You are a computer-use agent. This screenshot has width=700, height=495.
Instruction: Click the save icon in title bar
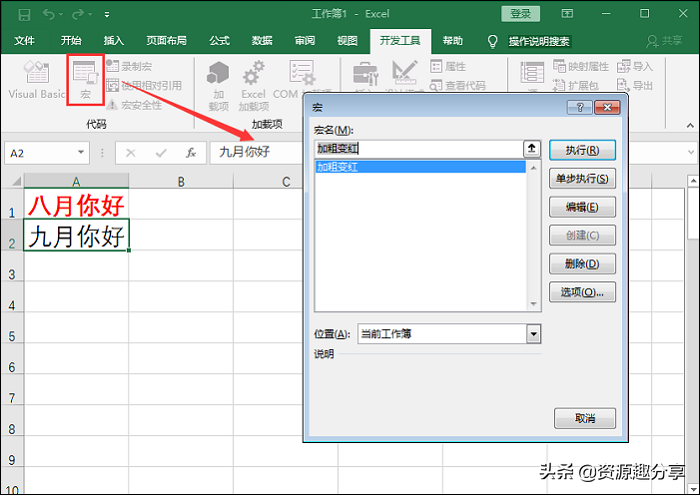(23, 14)
